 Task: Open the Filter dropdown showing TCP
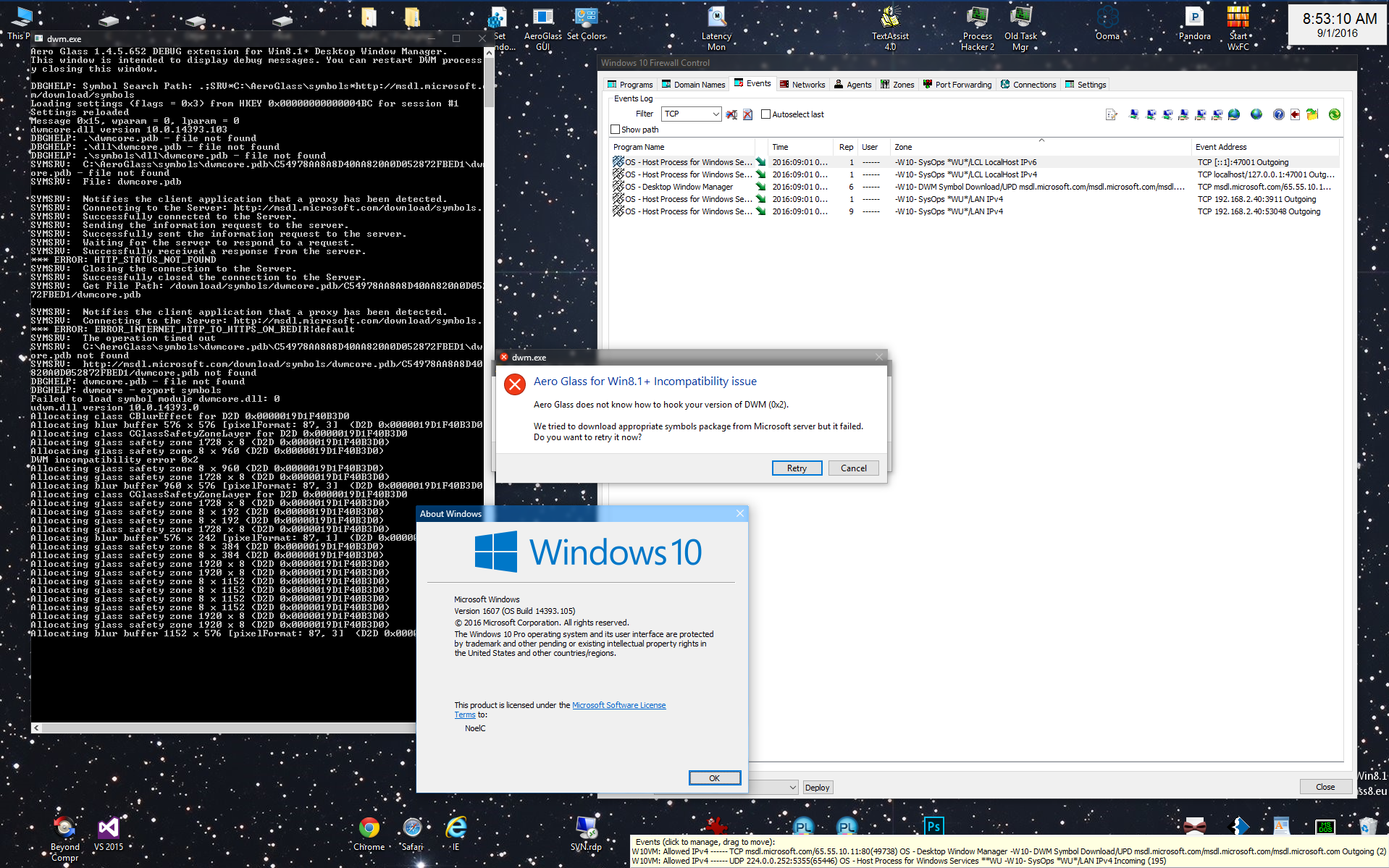(x=692, y=114)
